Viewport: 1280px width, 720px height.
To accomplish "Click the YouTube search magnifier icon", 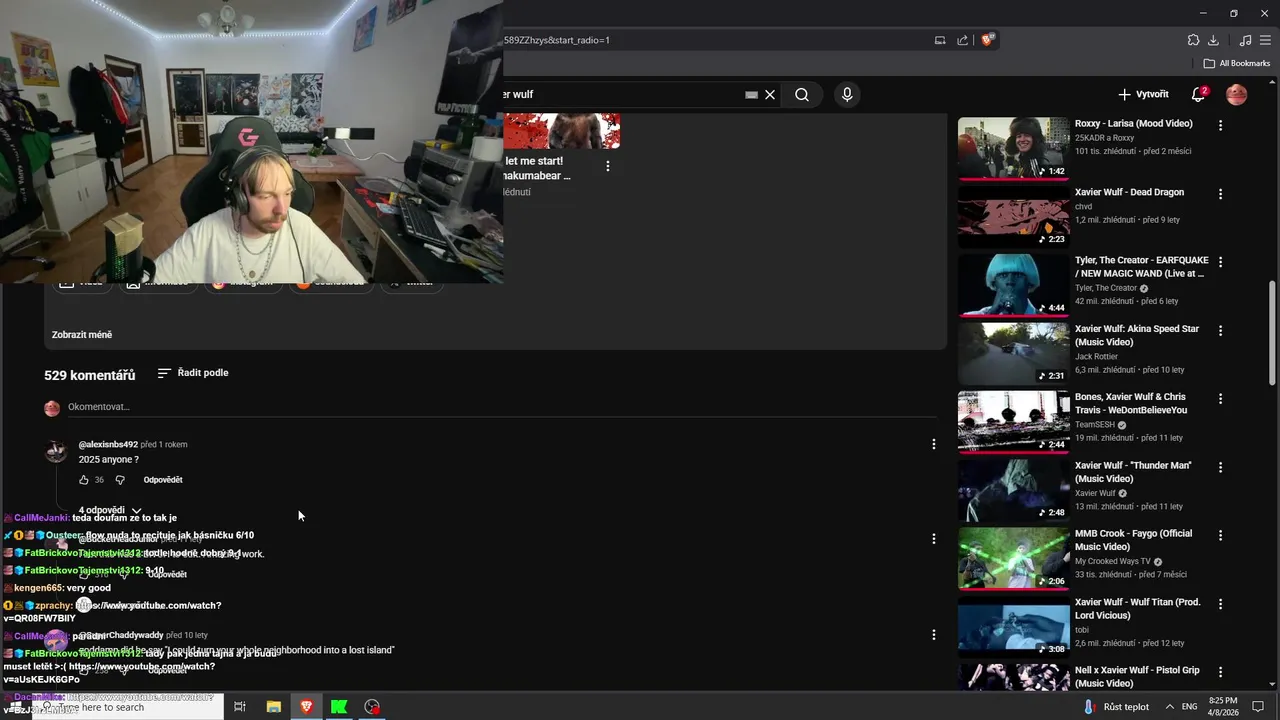I will pos(802,95).
